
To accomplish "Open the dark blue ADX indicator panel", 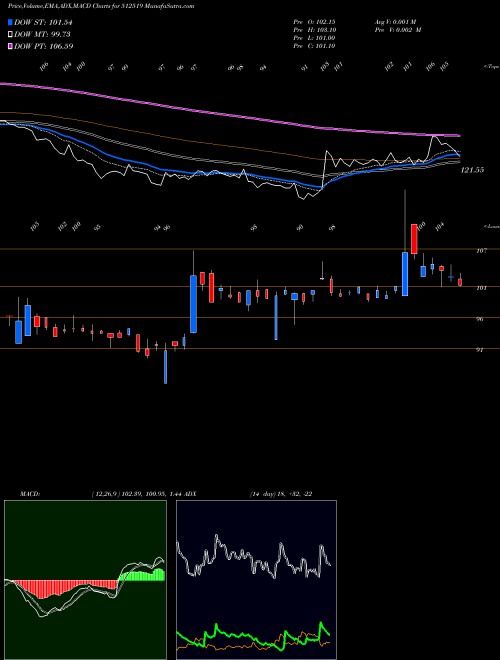I will click(256, 580).
